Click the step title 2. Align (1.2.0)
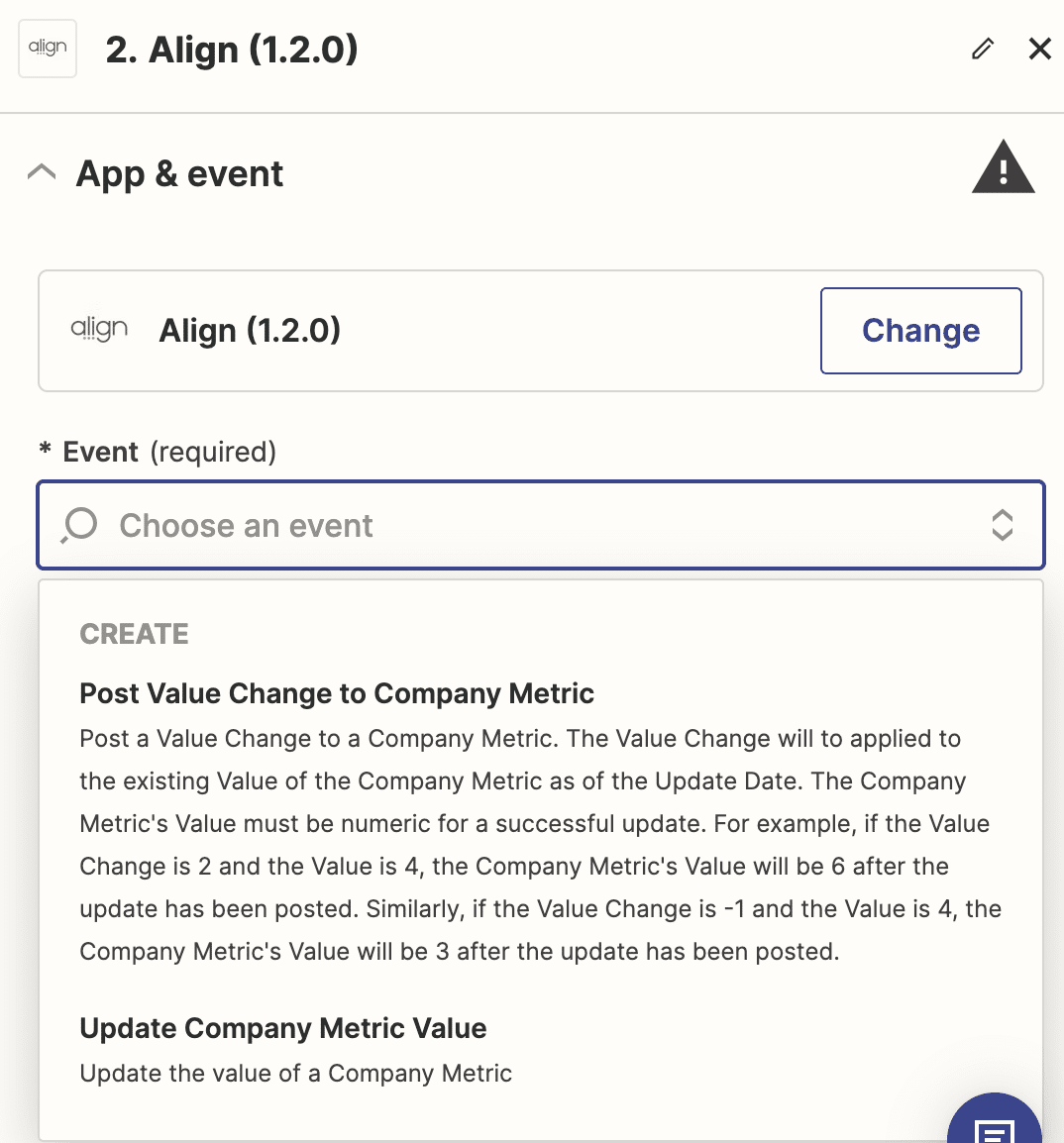The width and height of the screenshot is (1064, 1143). 232,50
